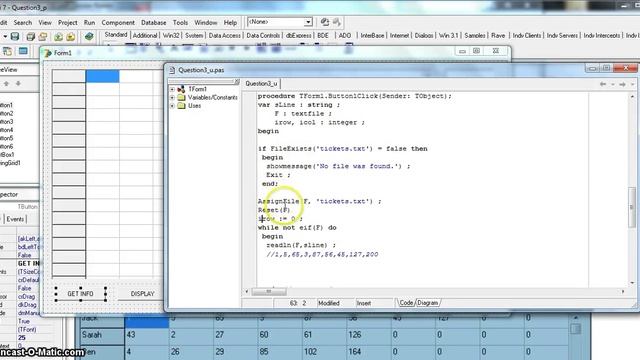Viewport: 640px width, 360px height.
Task: Select the ADO palette tab
Action: [x=345, y=36]
